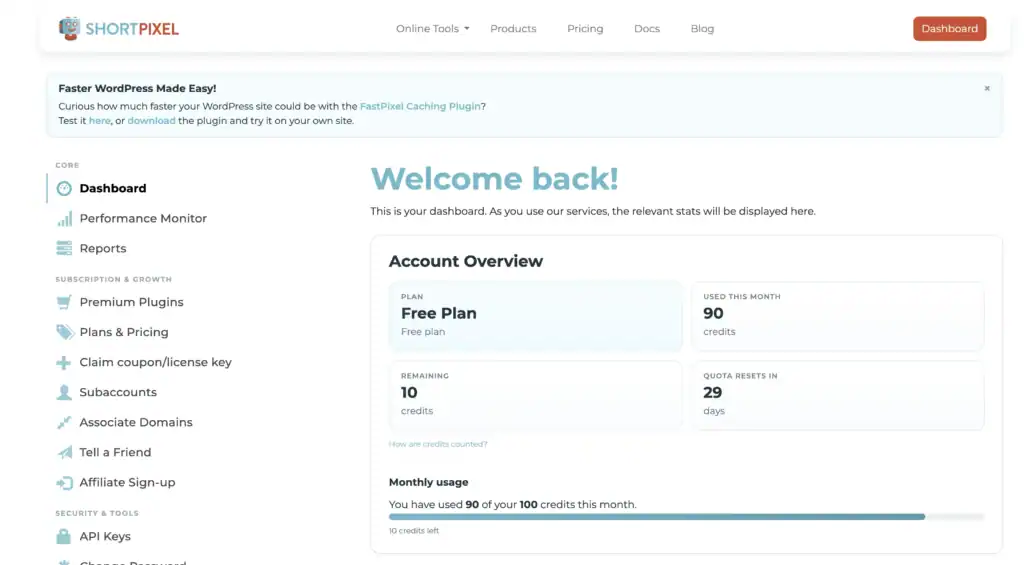Image resolution: width=1024 pixels, height=565 pixels.
Task: Click the Tell a Friend paper plane icon
Action: click(64, 452)
